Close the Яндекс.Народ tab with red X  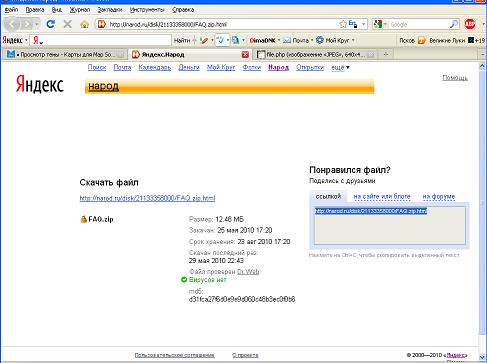coord(245,55)
